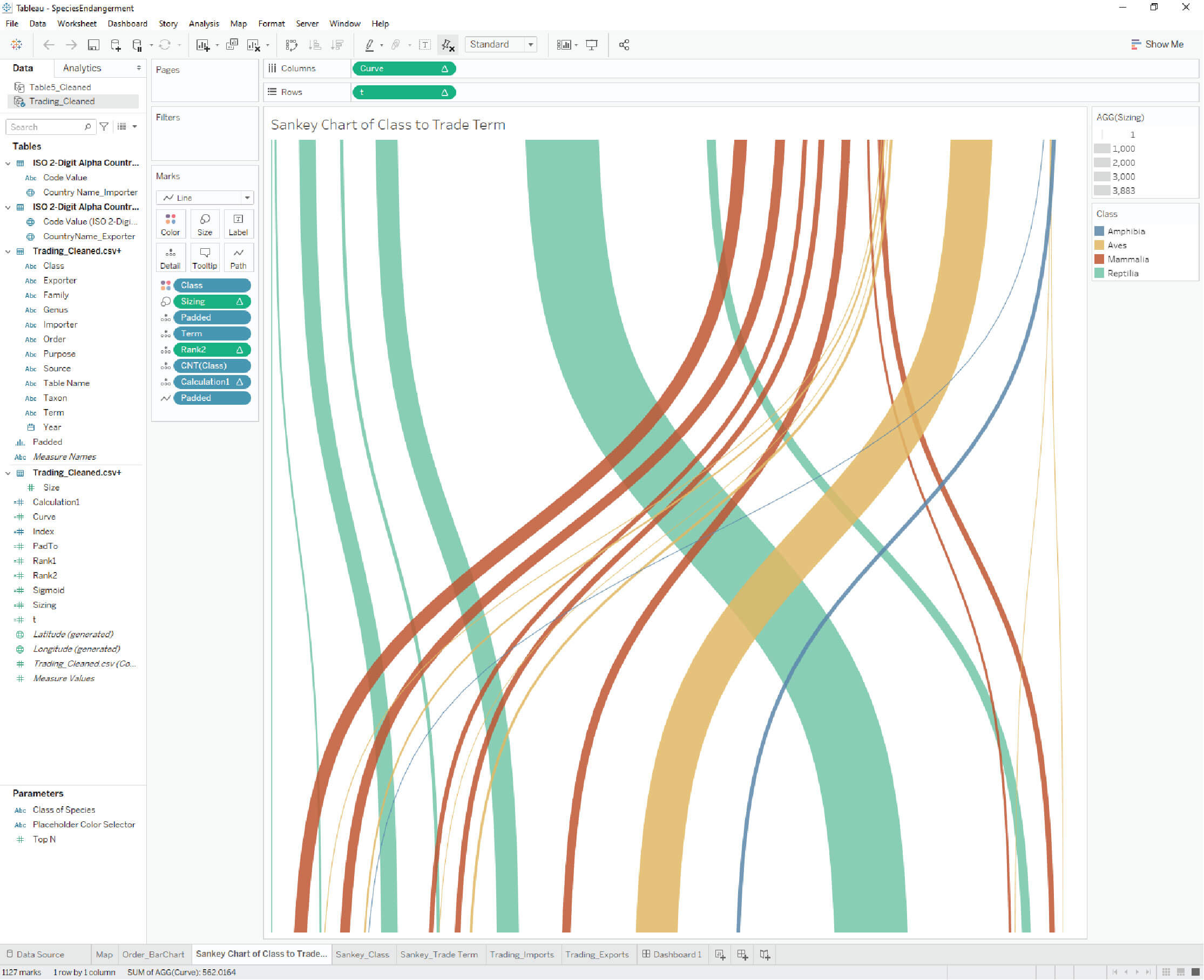Viewport: 1204px width, 980px height.
Task: Open the Size marks card
Action: click(x=205, y=224)
